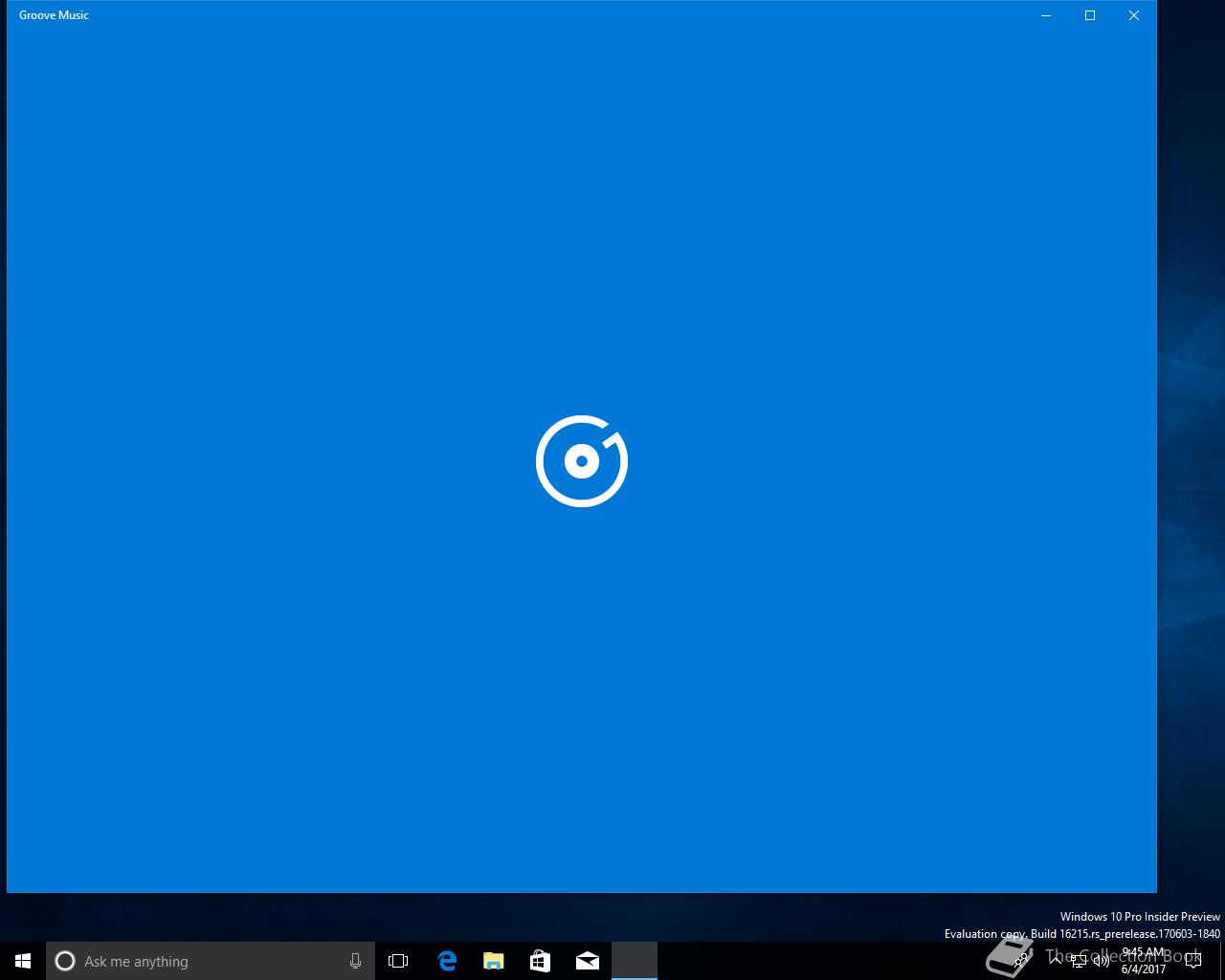Maximize the Groove Music window

coord(1090,15)
